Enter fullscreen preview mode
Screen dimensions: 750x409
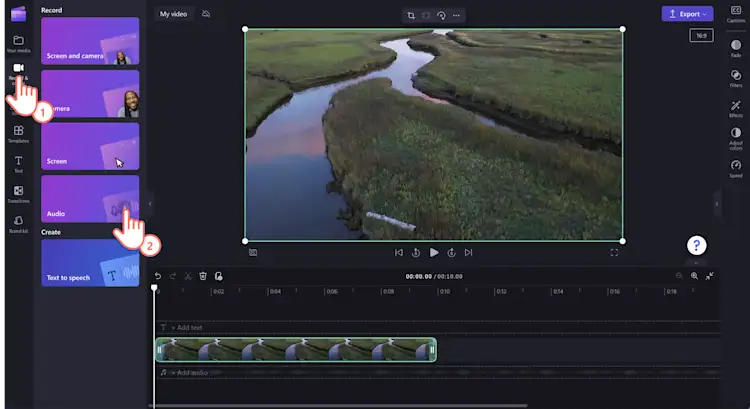pyautogui.click(x=614, y=253)
